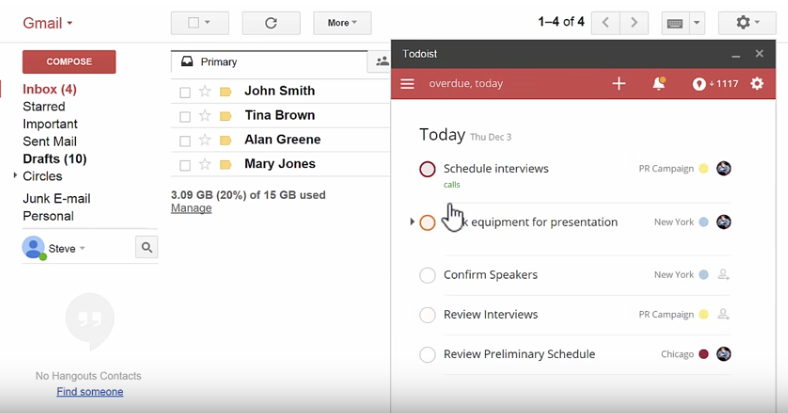Expand the Circles label in sidebar
This screenshot has width=788, height=413.
pyautogui.click(x=15, y=176)
